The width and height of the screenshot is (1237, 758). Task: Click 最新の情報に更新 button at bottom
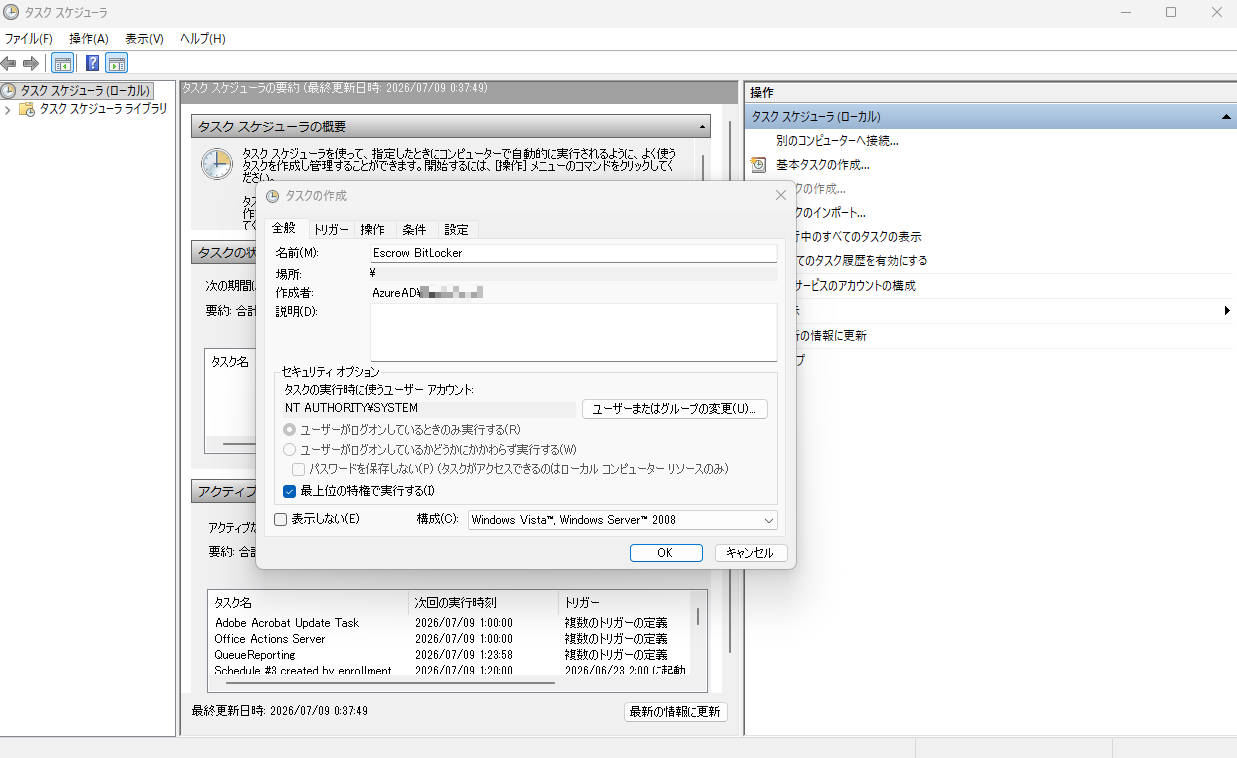coord(675,712)
